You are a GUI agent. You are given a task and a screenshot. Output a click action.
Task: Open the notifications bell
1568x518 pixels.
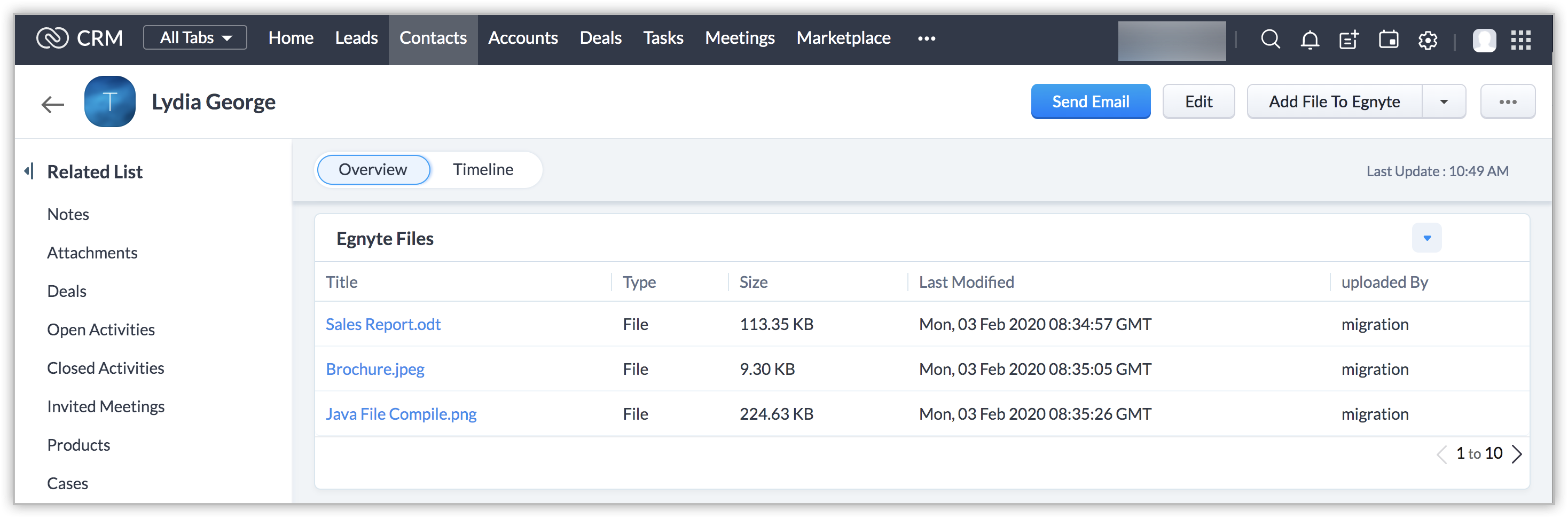[1310, 40]
